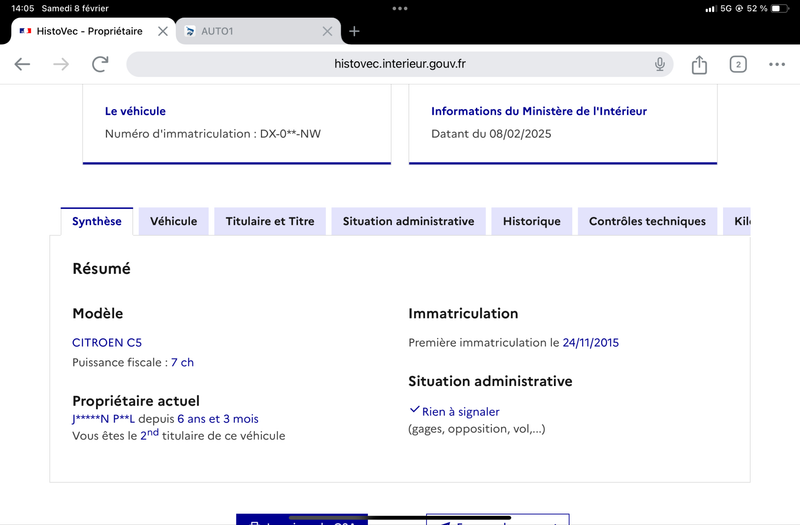
Task: Go back with the browser back arrow
Action: [22, 64]
